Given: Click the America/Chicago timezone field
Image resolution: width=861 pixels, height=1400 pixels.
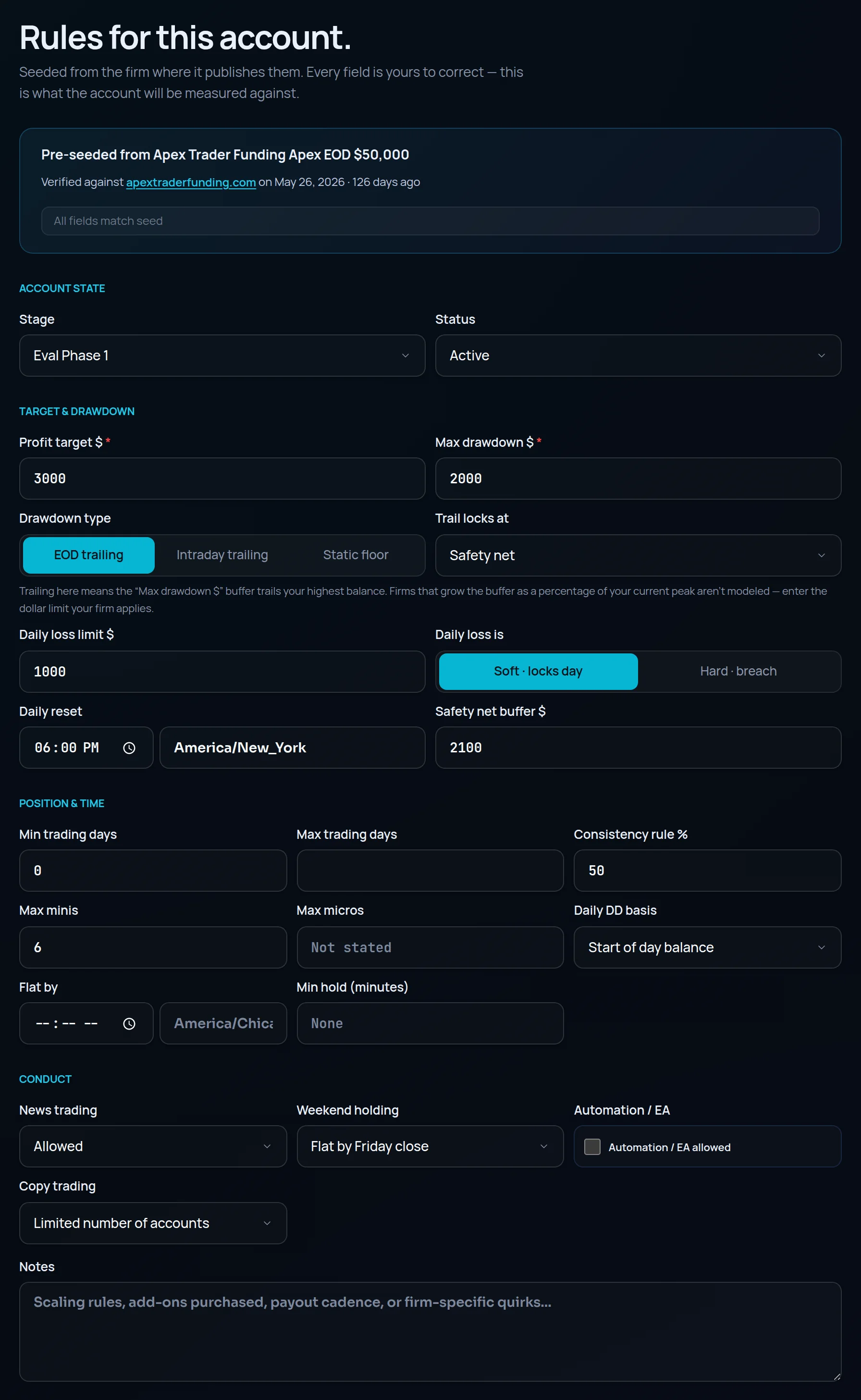Looking at the screenshot, I should tap(223, 1023).
